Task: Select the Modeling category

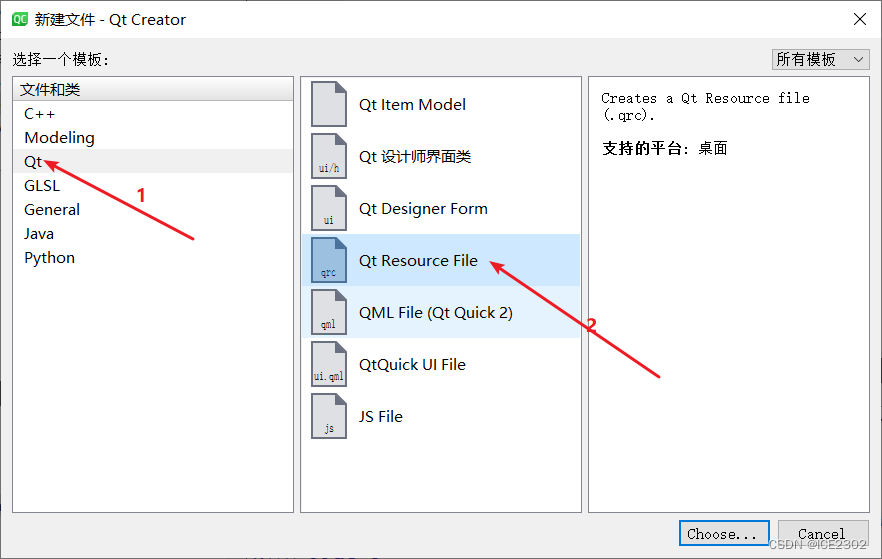Action: click(x=153, y=138)
